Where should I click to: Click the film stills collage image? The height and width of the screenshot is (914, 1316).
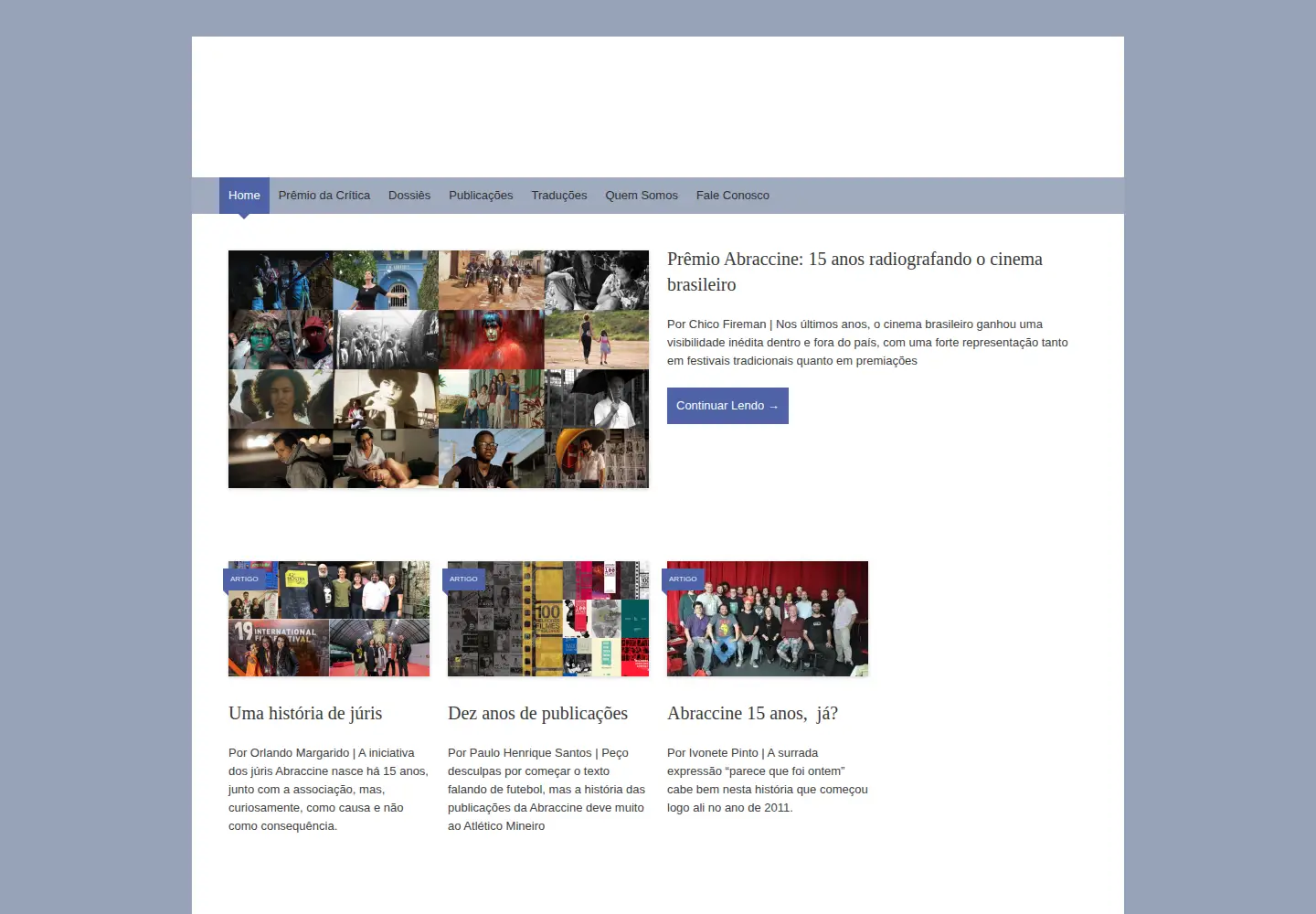click(439, 369)
